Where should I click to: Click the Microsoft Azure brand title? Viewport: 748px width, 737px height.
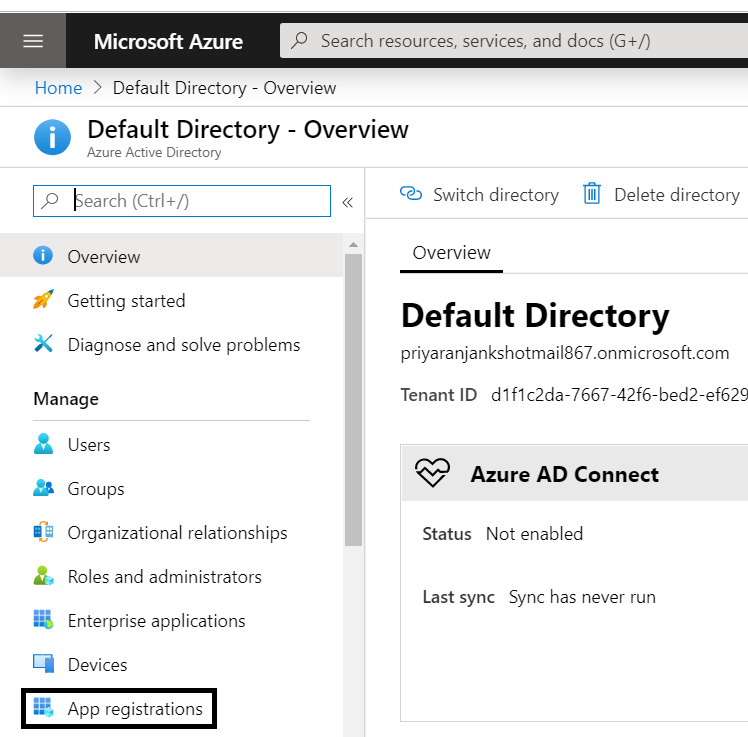(168, 42)
